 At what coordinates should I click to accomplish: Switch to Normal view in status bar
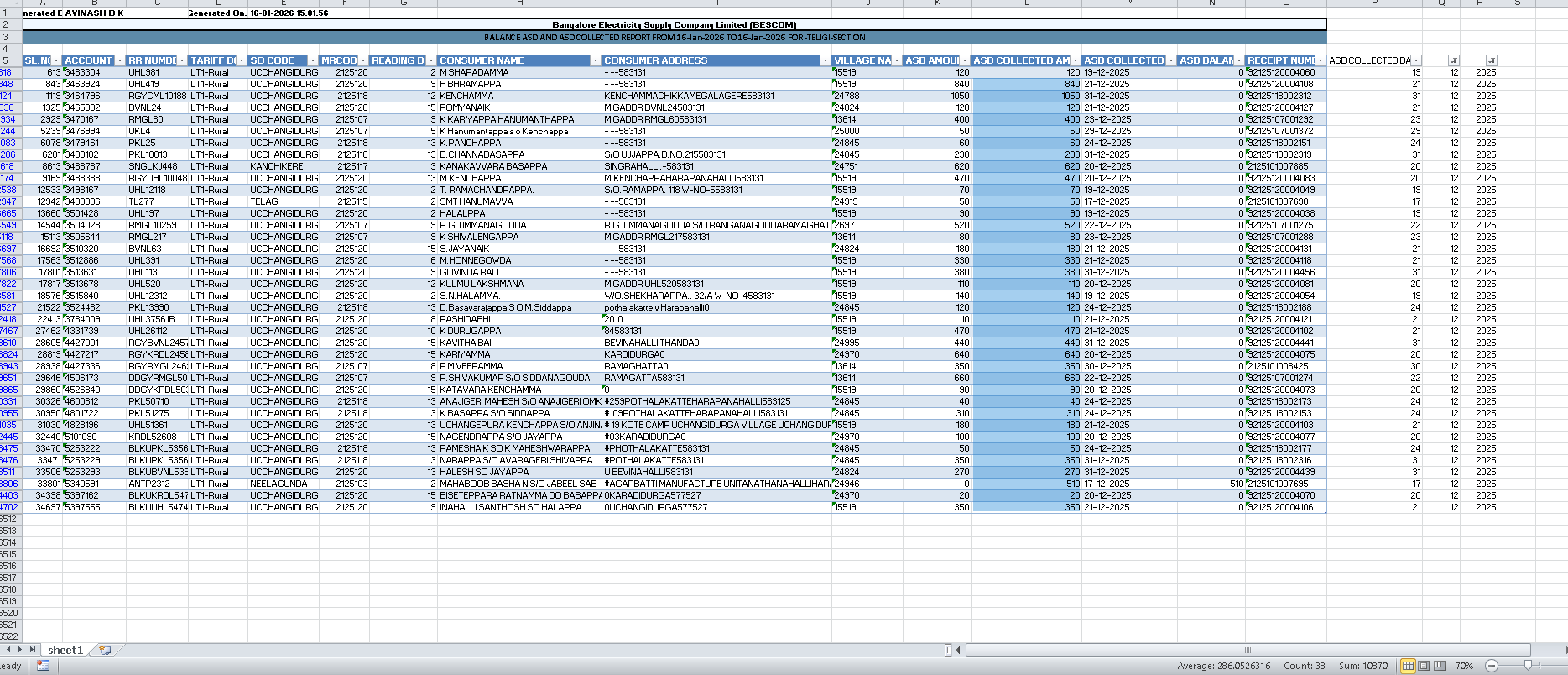[x=1408, y=666]
